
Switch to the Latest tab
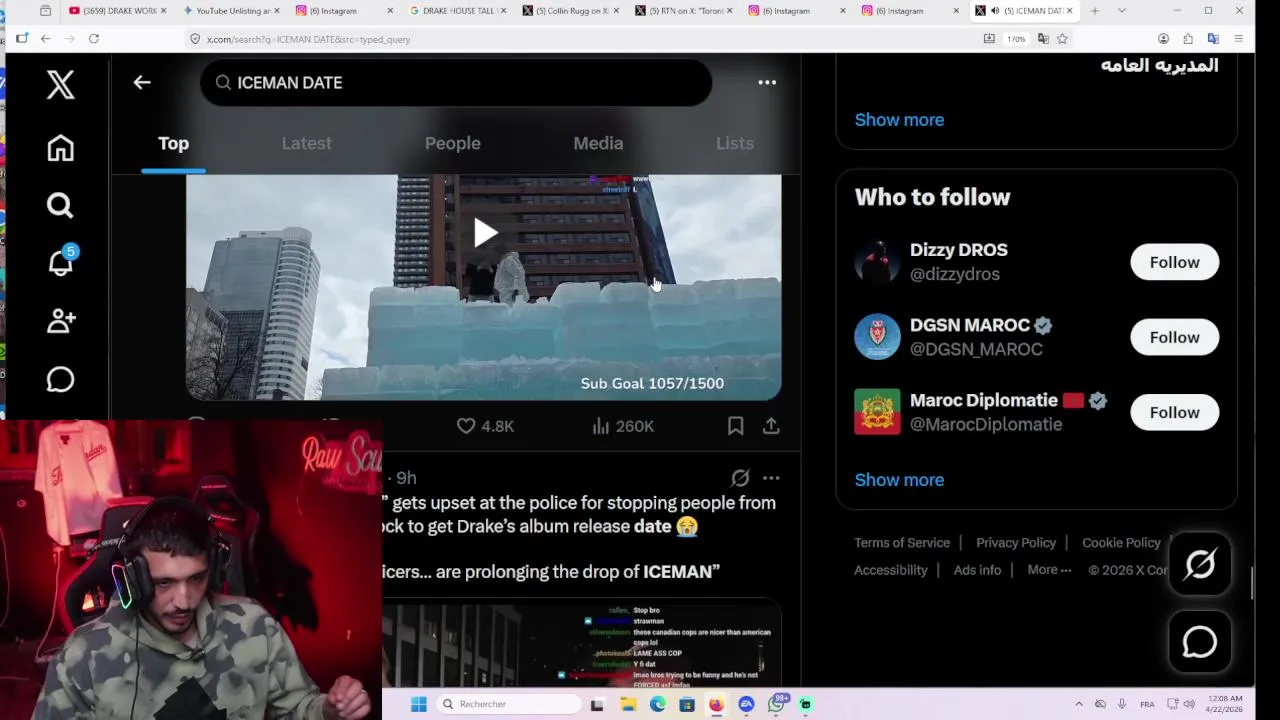(306, 143)
